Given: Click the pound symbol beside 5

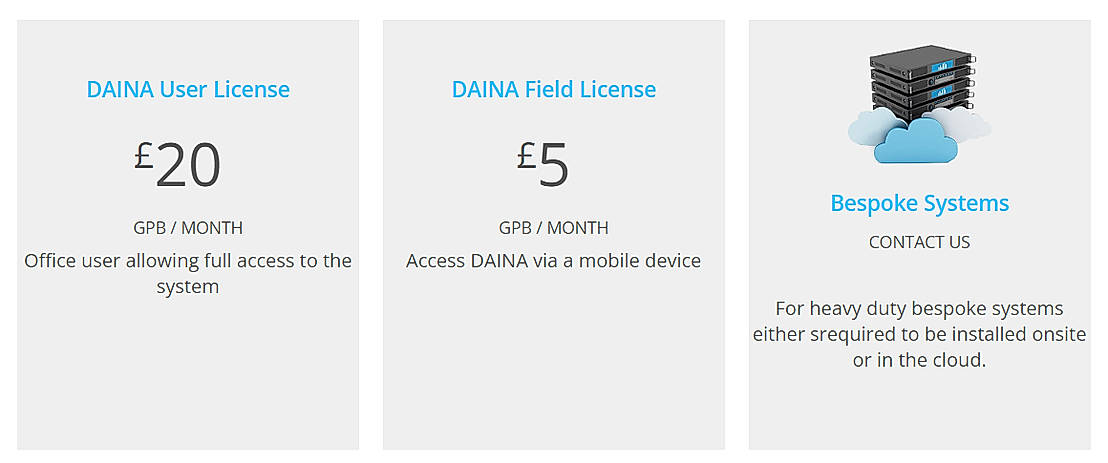Looking at the screenshot, I should (527, 155).
